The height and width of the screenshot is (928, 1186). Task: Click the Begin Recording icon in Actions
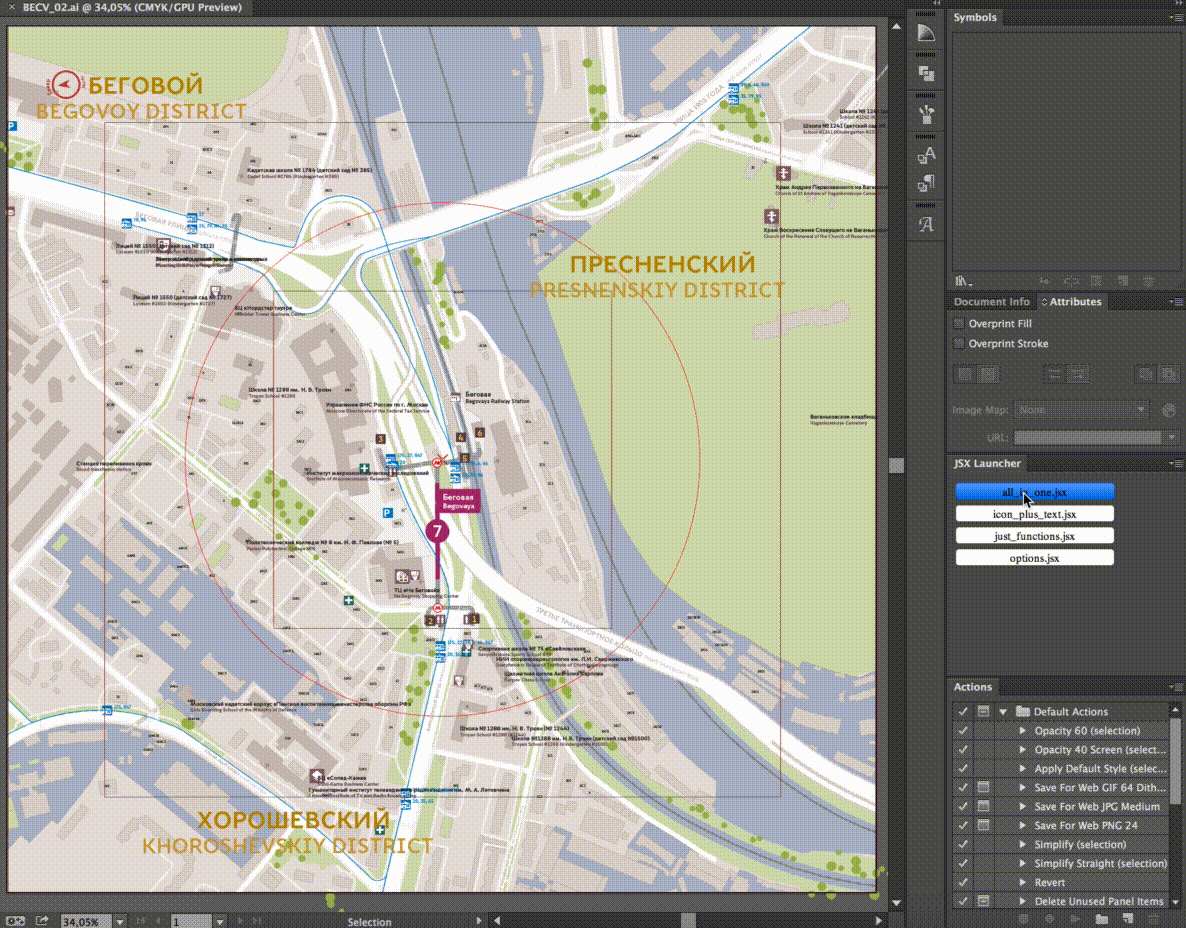(x=1049, y=919)
